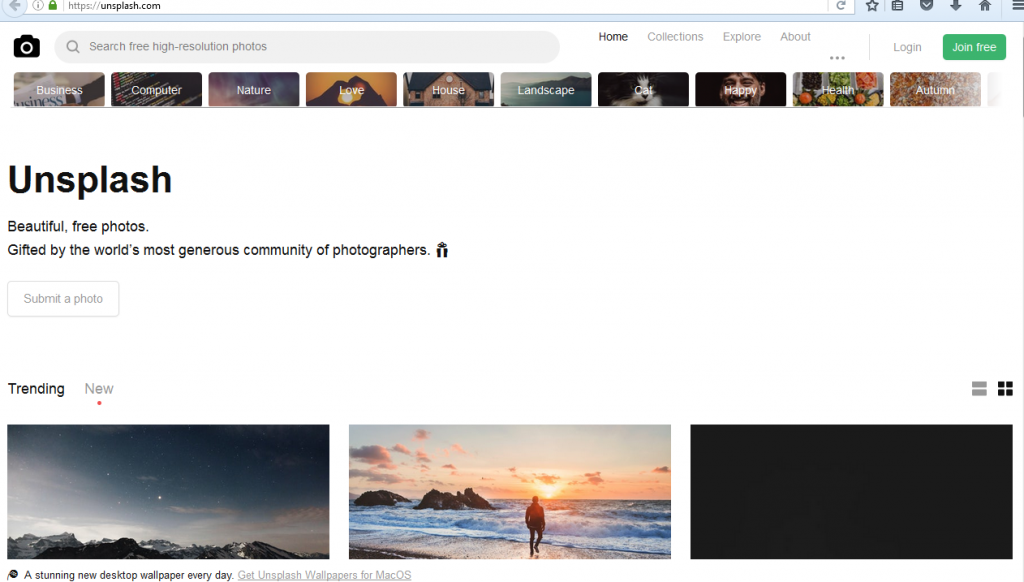Open the browser hamburger menu
Viewport: 1024px width, 582px height.
(1017, 6)
